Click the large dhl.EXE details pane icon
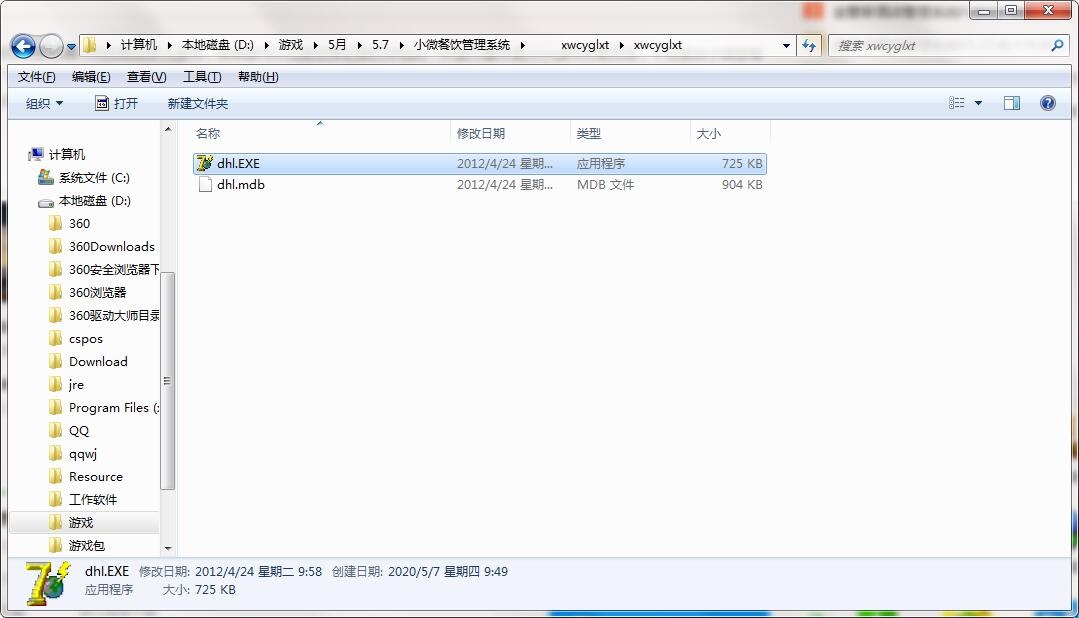This screenshot has width=1079, height=618. [x=47, y=583]
